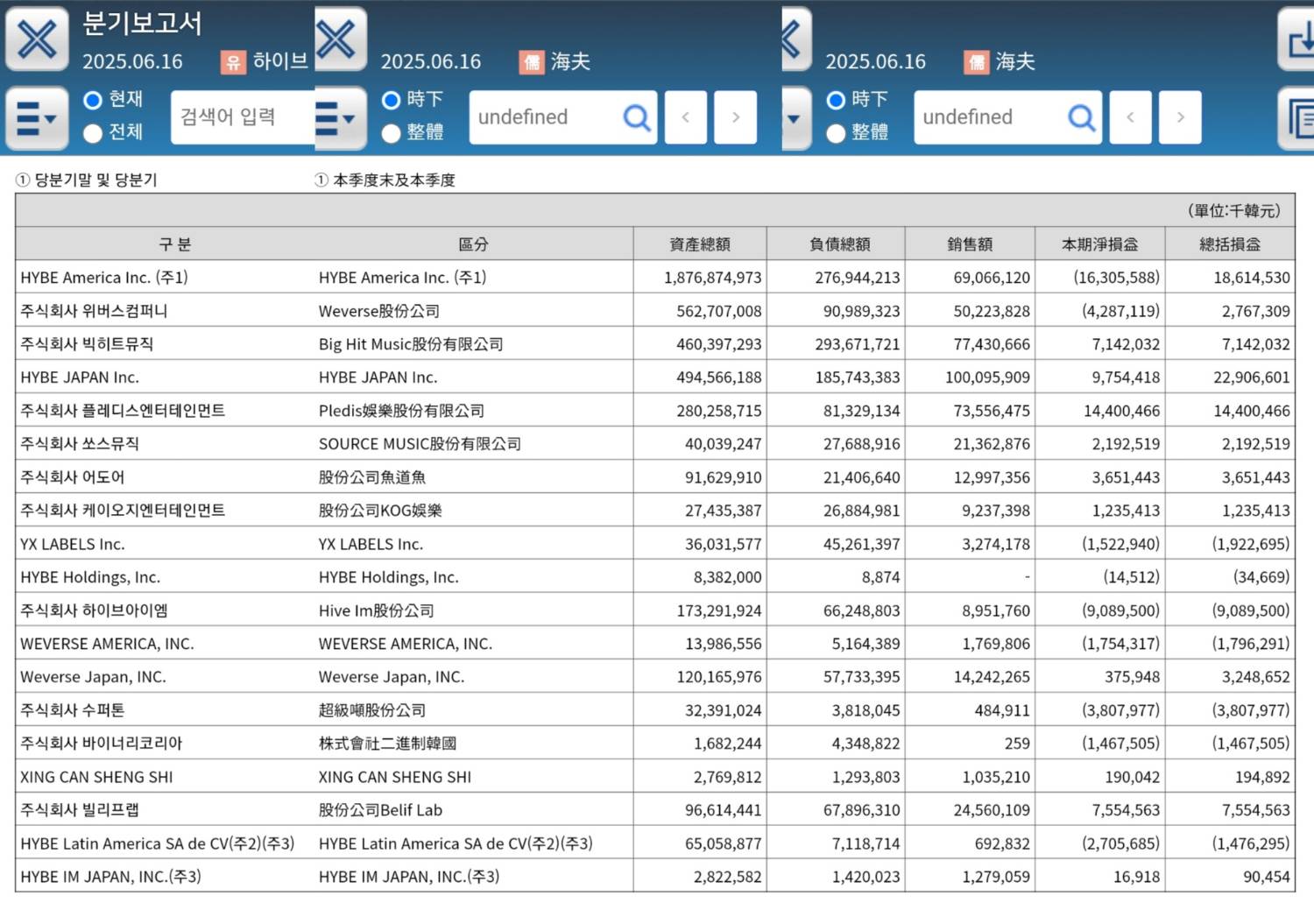Select the Weverse股份公司 cell

(x=379, y=311)
